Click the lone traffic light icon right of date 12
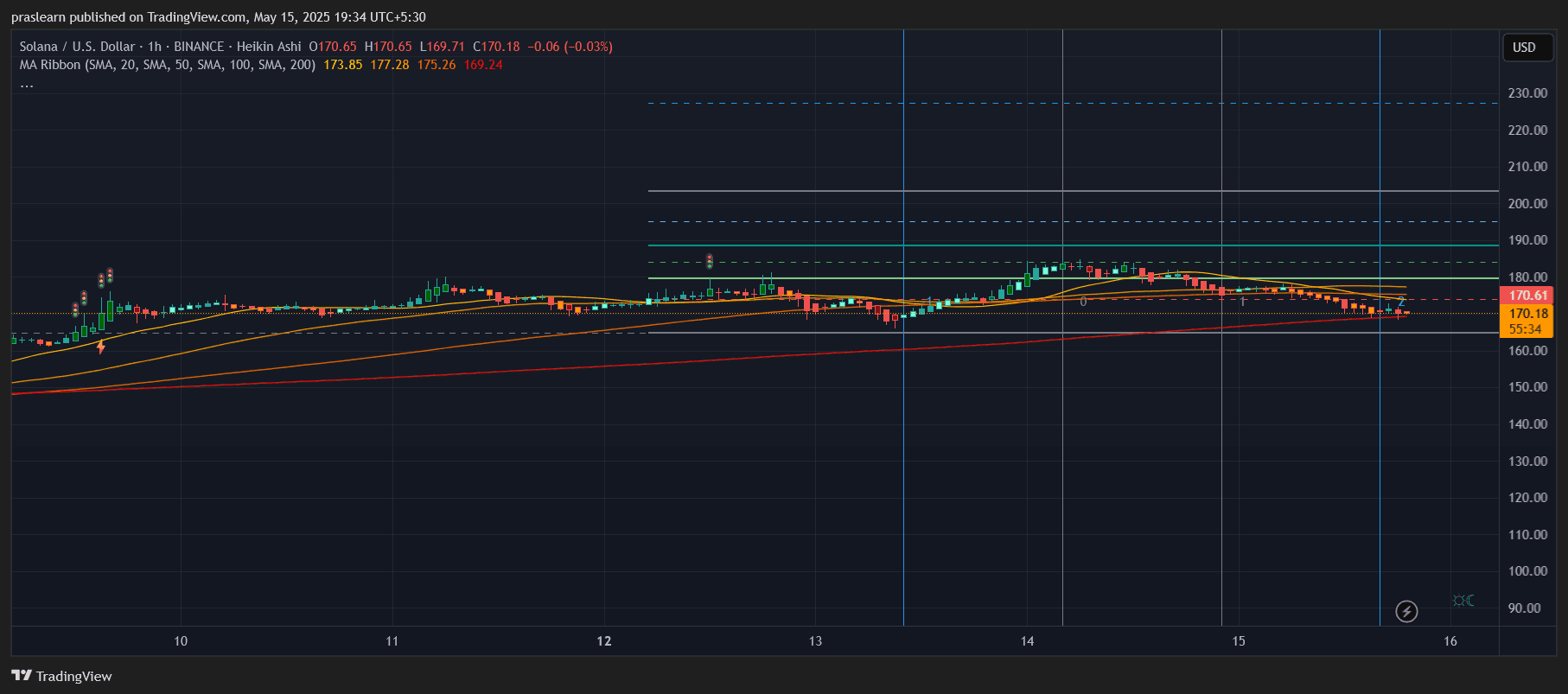 [x=710, y=261]
